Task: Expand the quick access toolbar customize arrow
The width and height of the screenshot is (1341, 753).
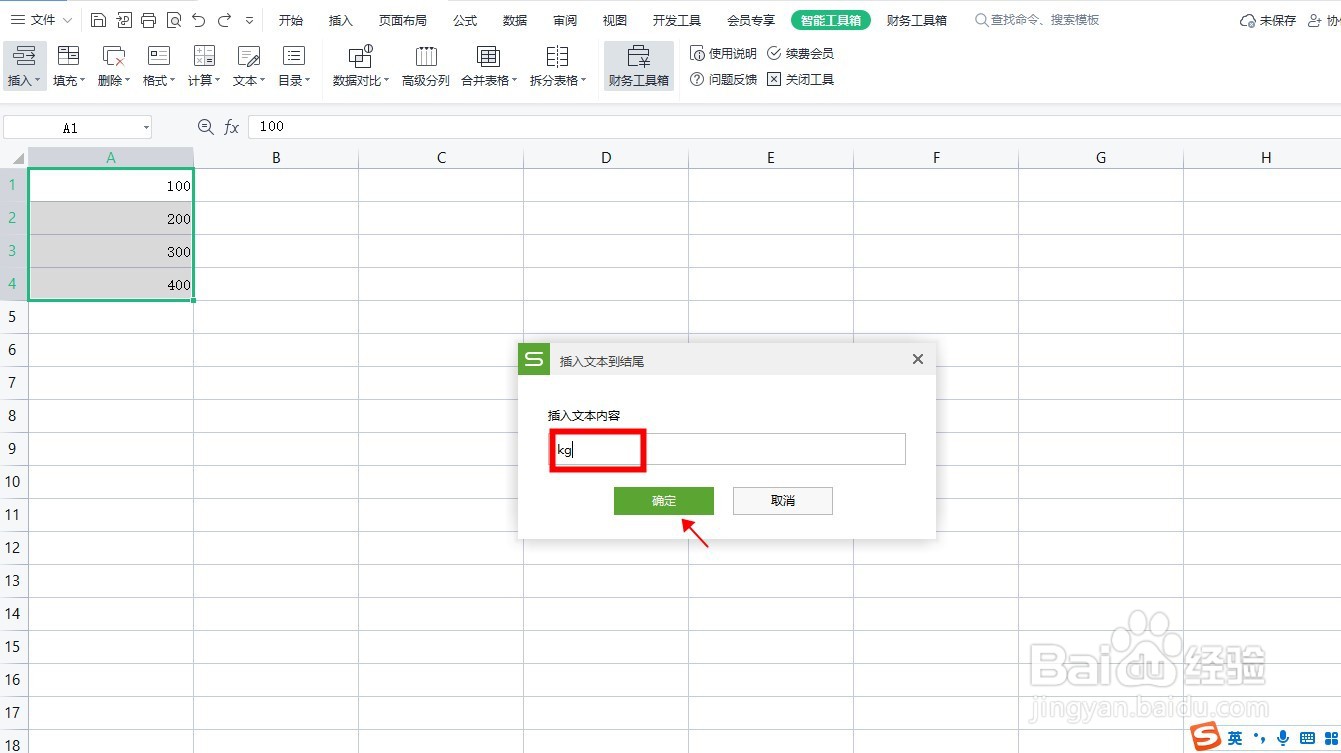Action: [249, 20]
